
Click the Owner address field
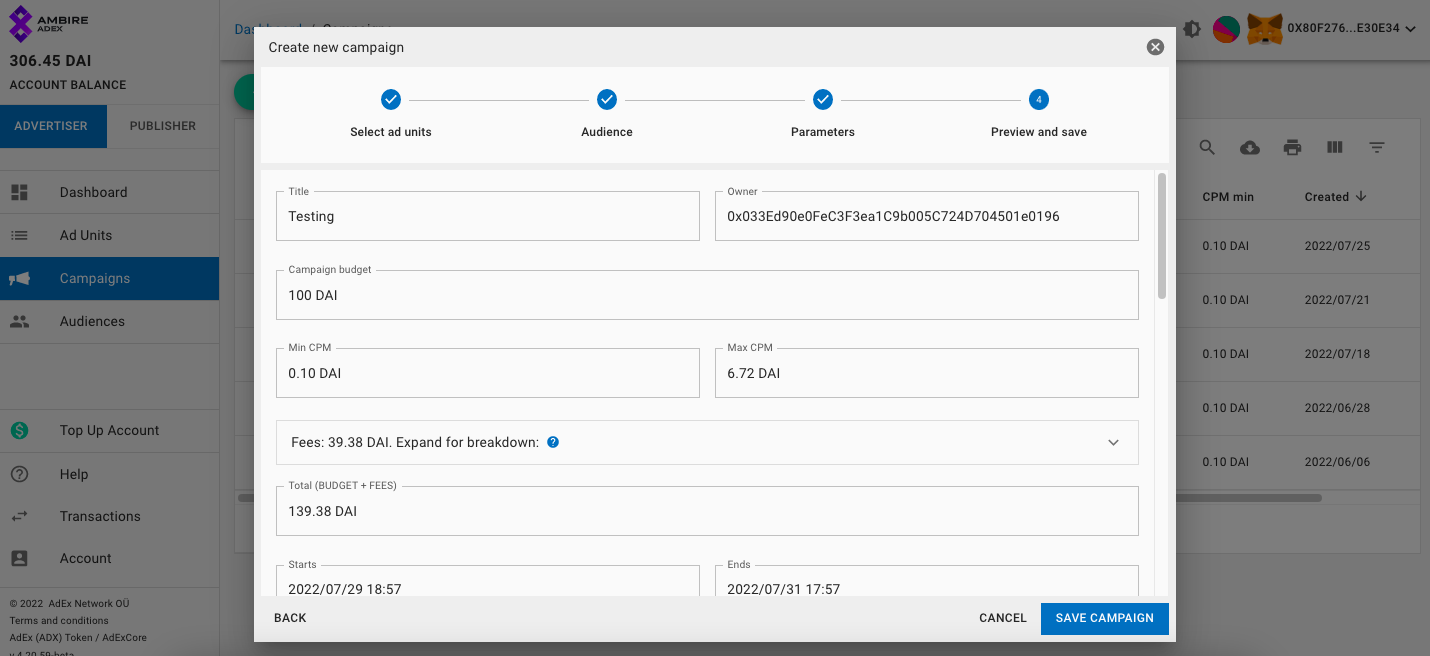pos(927,216)
